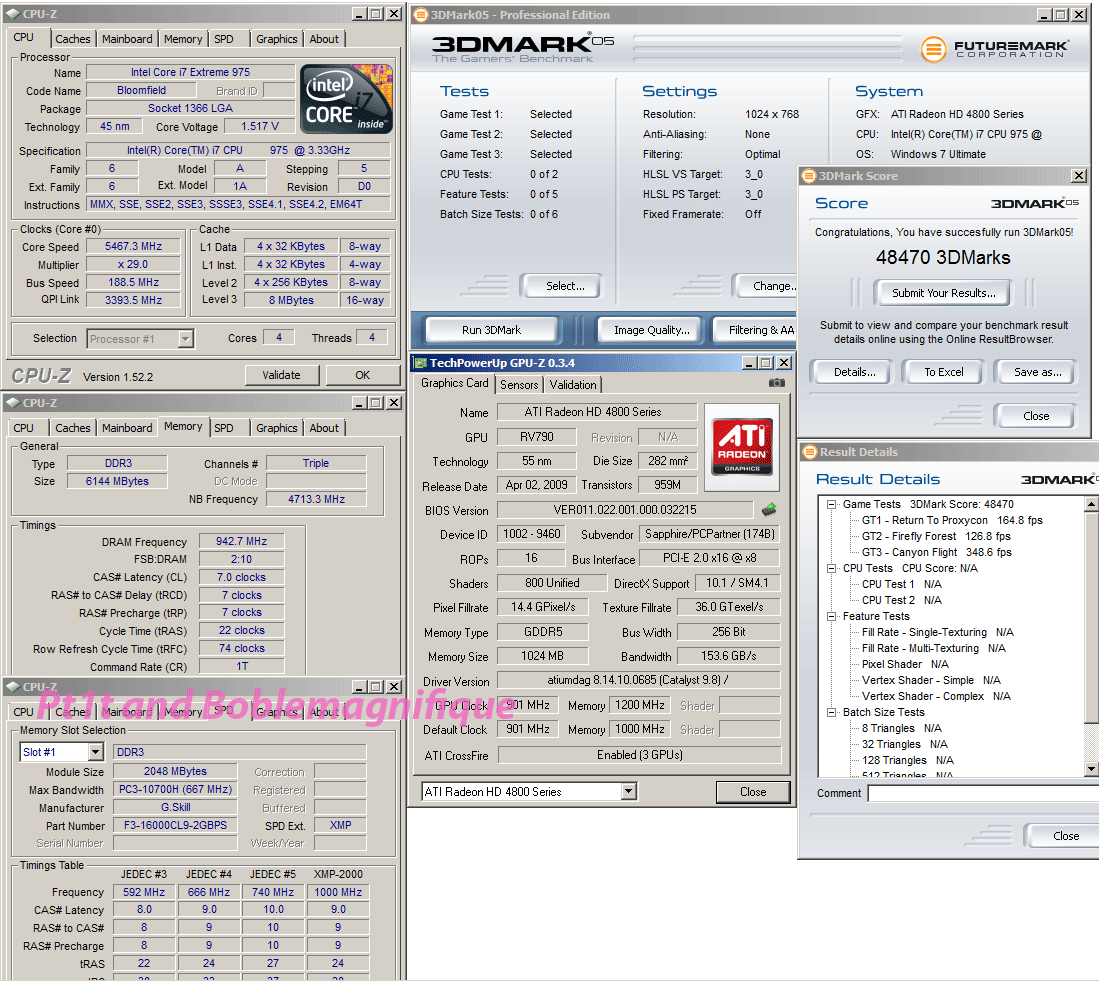
Task: Open Image Quality settings button
Action: click(x=652, y=330)
